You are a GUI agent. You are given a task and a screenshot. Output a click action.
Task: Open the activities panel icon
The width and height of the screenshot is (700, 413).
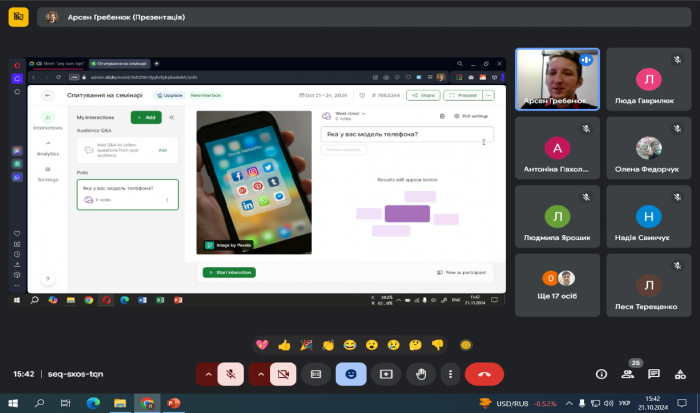pos(679,374)
